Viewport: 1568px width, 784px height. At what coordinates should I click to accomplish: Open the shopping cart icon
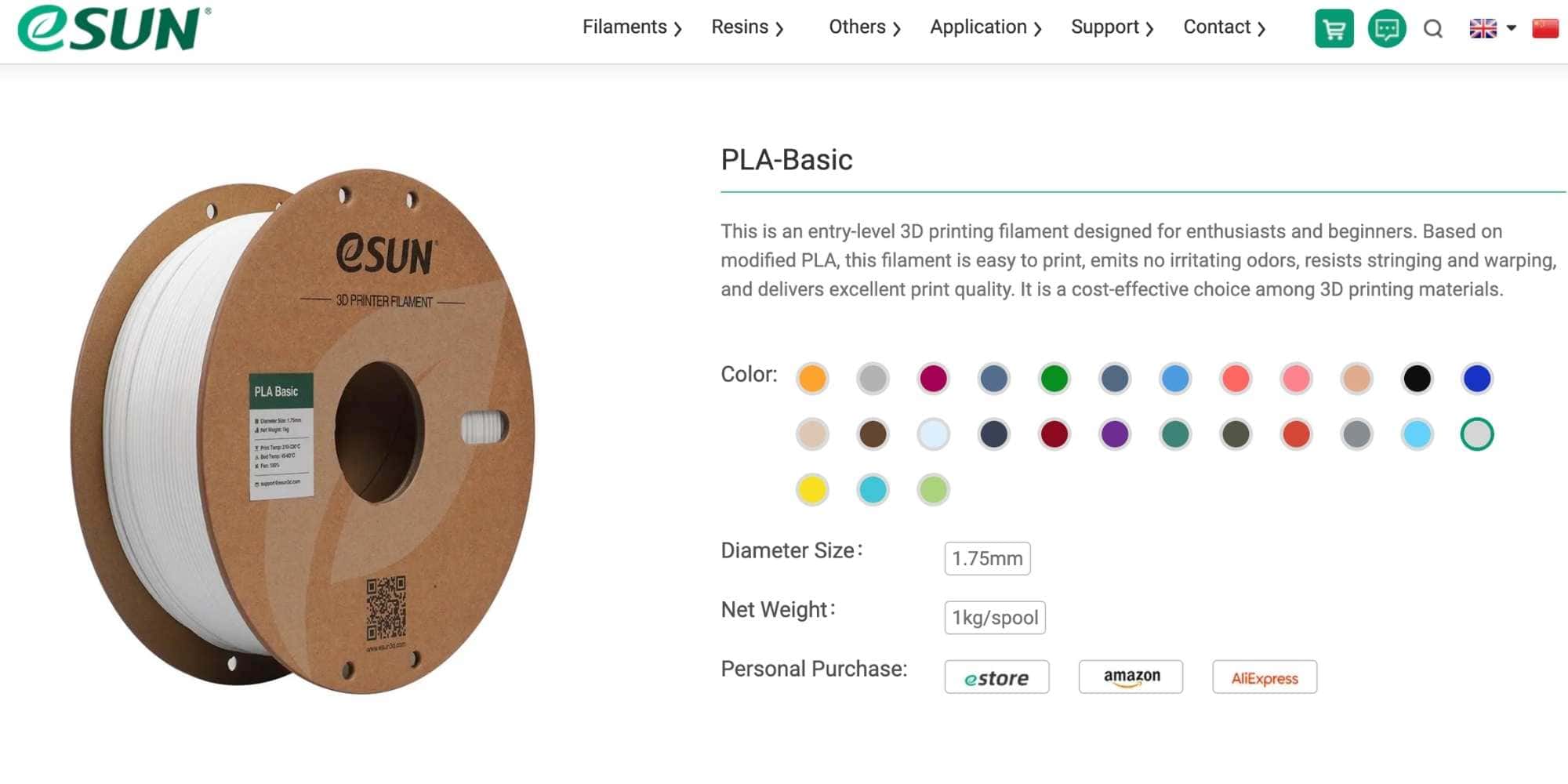coord(1334,29)
